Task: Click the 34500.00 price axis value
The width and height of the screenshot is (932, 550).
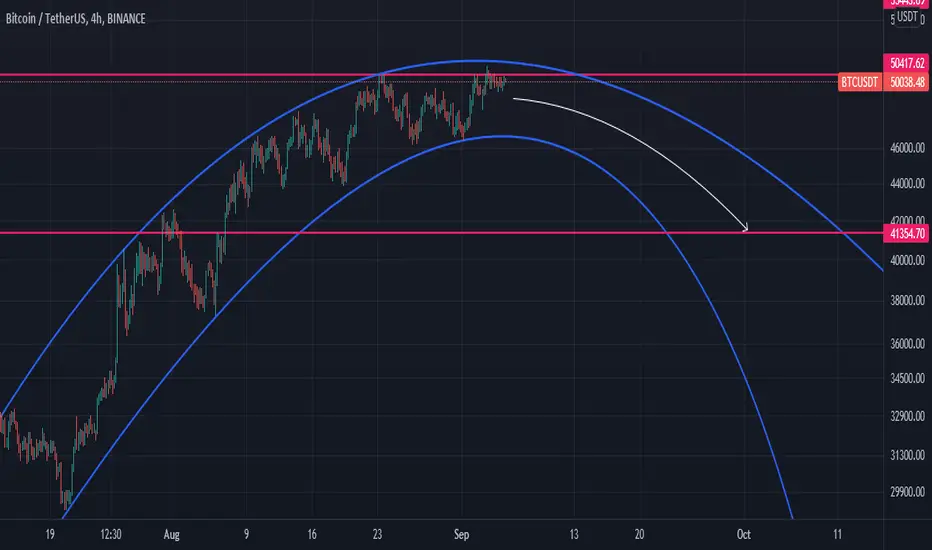Action: (x=907, y=378)
